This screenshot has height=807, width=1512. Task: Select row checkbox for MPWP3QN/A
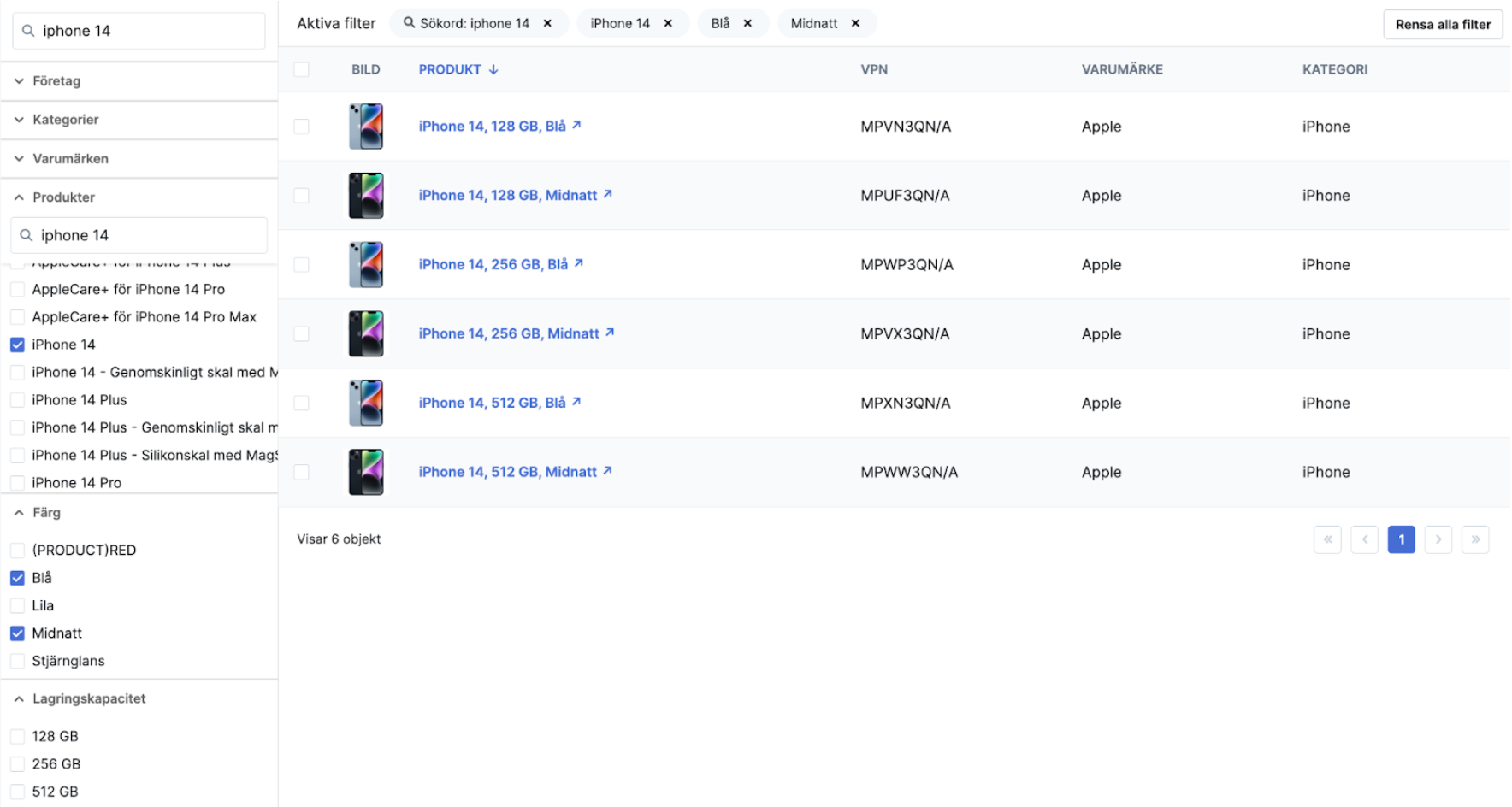coord(302,265)
